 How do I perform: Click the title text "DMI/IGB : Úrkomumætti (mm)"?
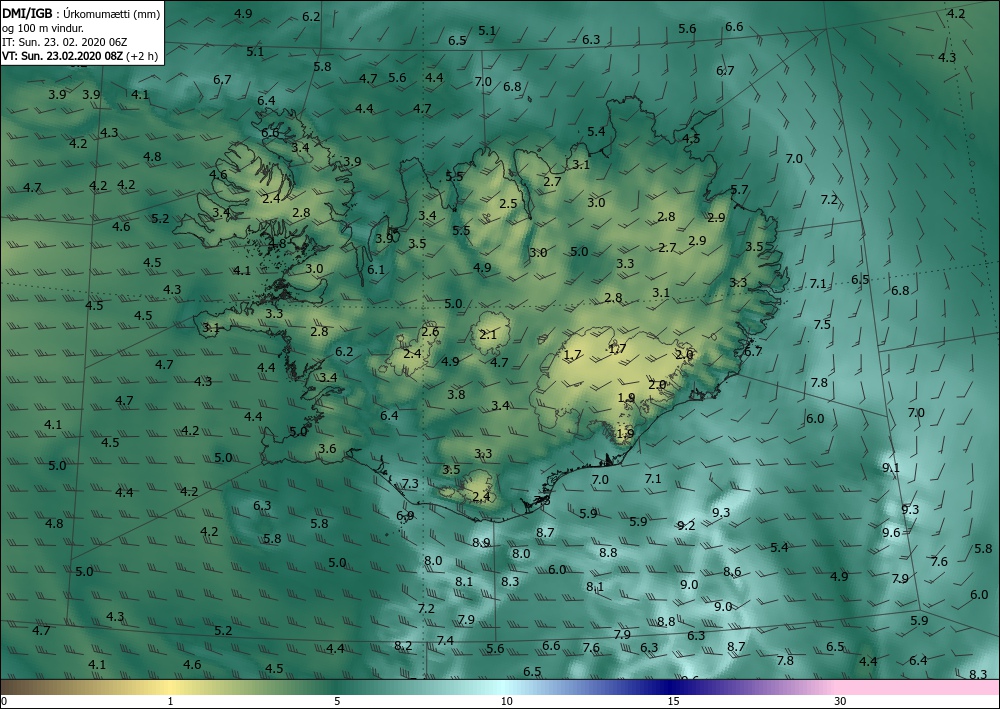click(81, 13)
